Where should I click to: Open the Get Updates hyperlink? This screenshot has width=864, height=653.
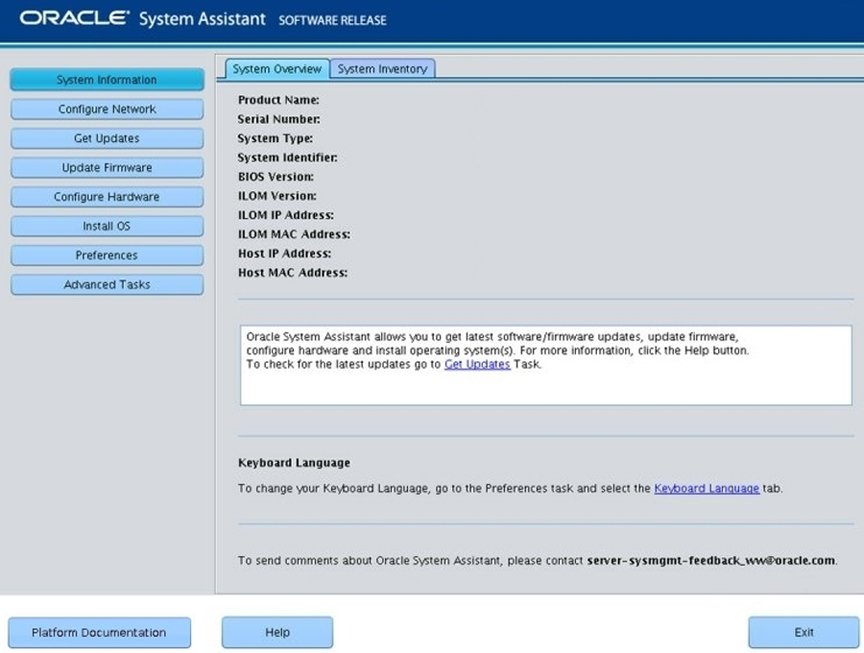tap(477, 364)
